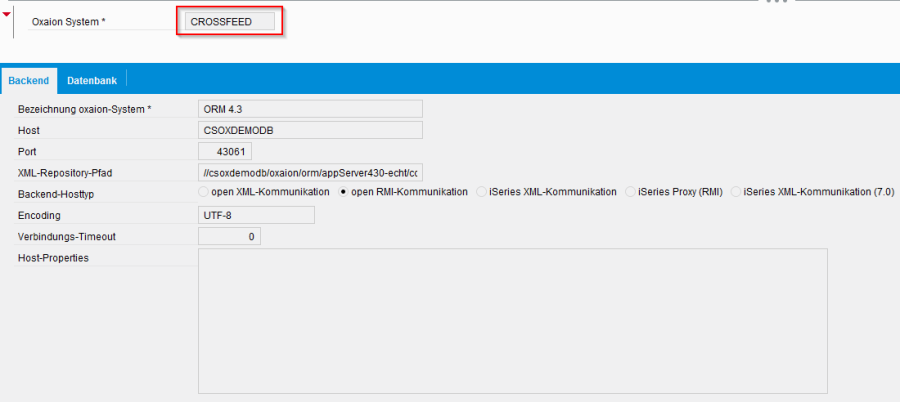Click the Encoding field showing UTF-8
Viewport: 900px width, 402px height.
coord(256,215)
